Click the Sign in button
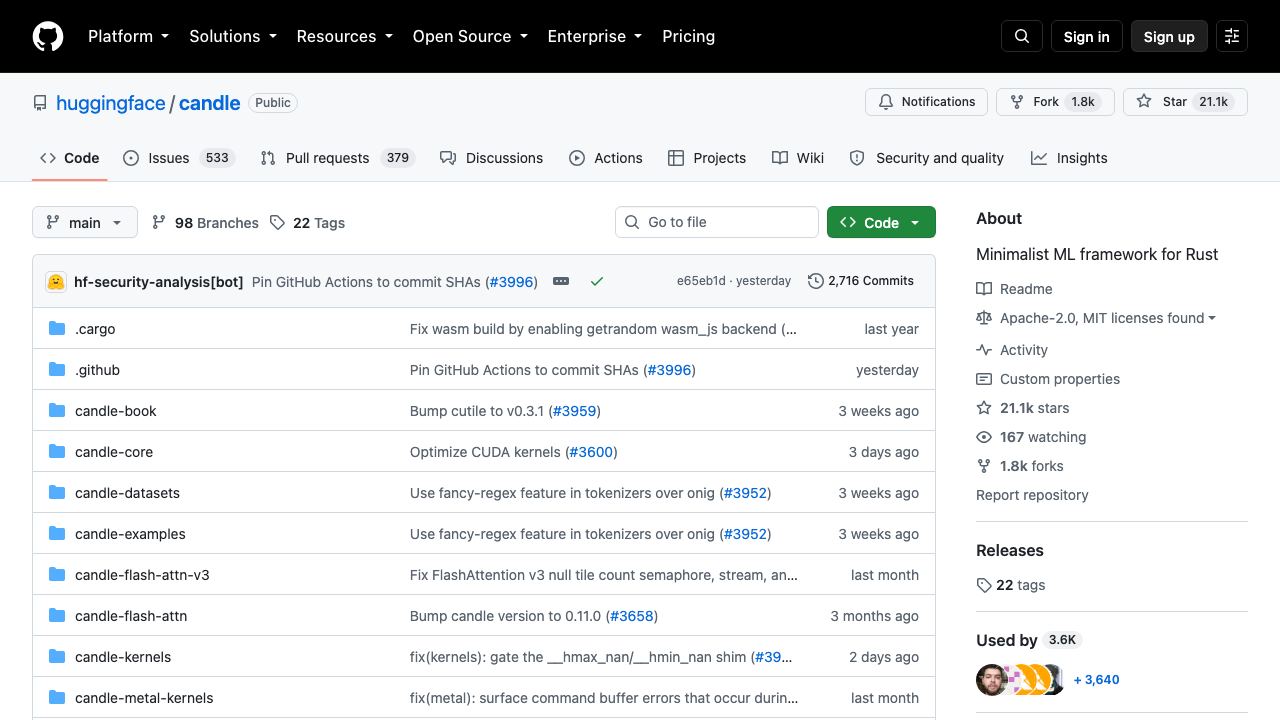Screen dimensions: 1280x720 (1087, 36)
